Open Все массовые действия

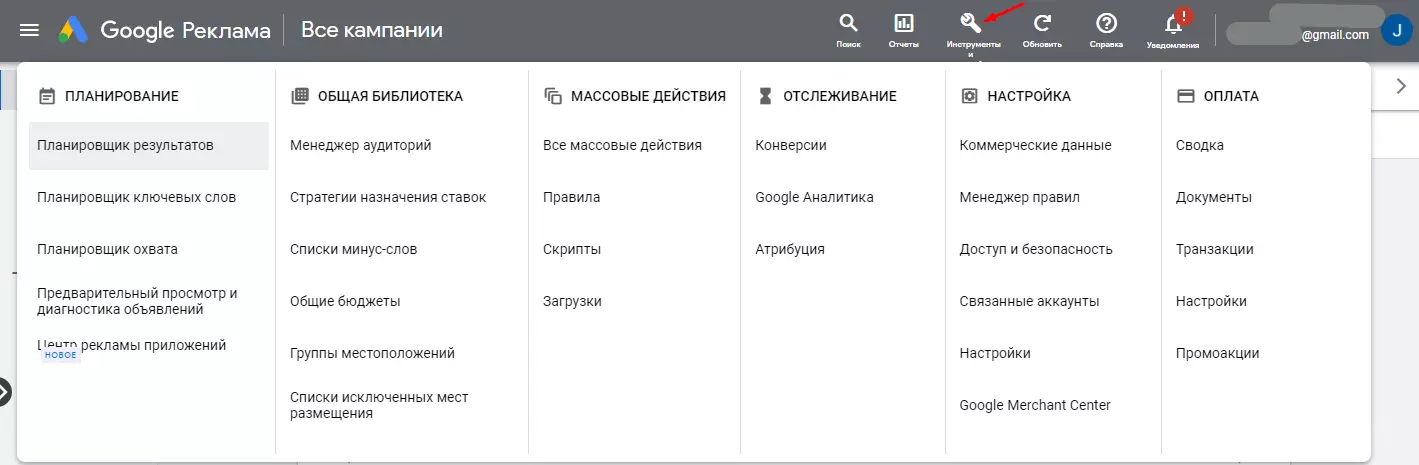click(x=622, y=145)
